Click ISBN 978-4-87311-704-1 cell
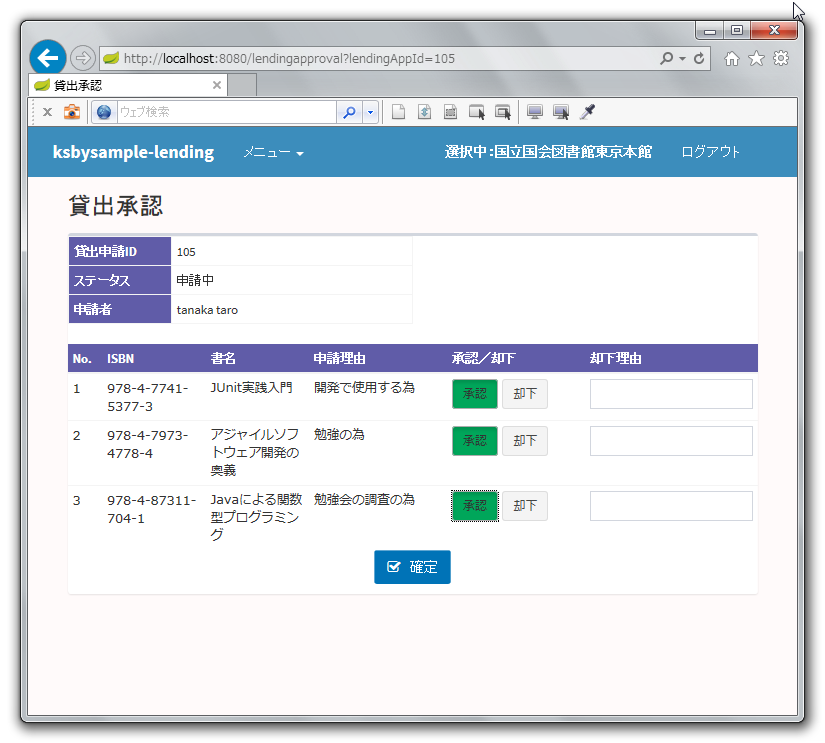 [x=152, y=509]
